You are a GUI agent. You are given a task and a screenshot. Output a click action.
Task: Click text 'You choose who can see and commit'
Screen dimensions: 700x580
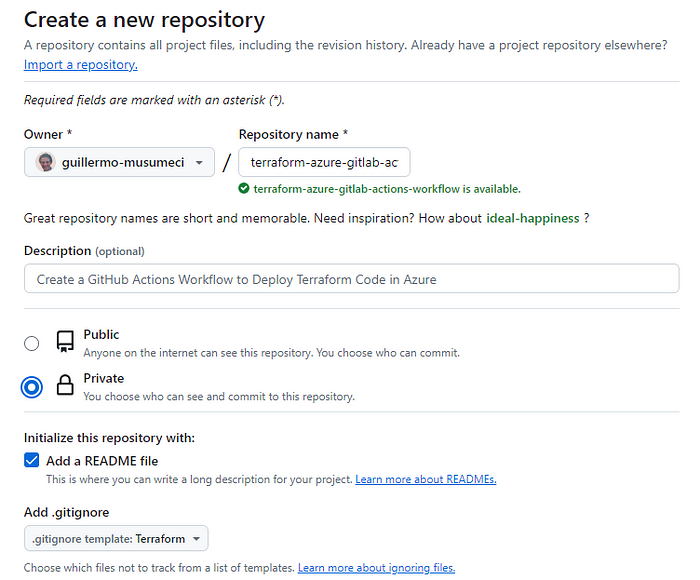(219, 396)
